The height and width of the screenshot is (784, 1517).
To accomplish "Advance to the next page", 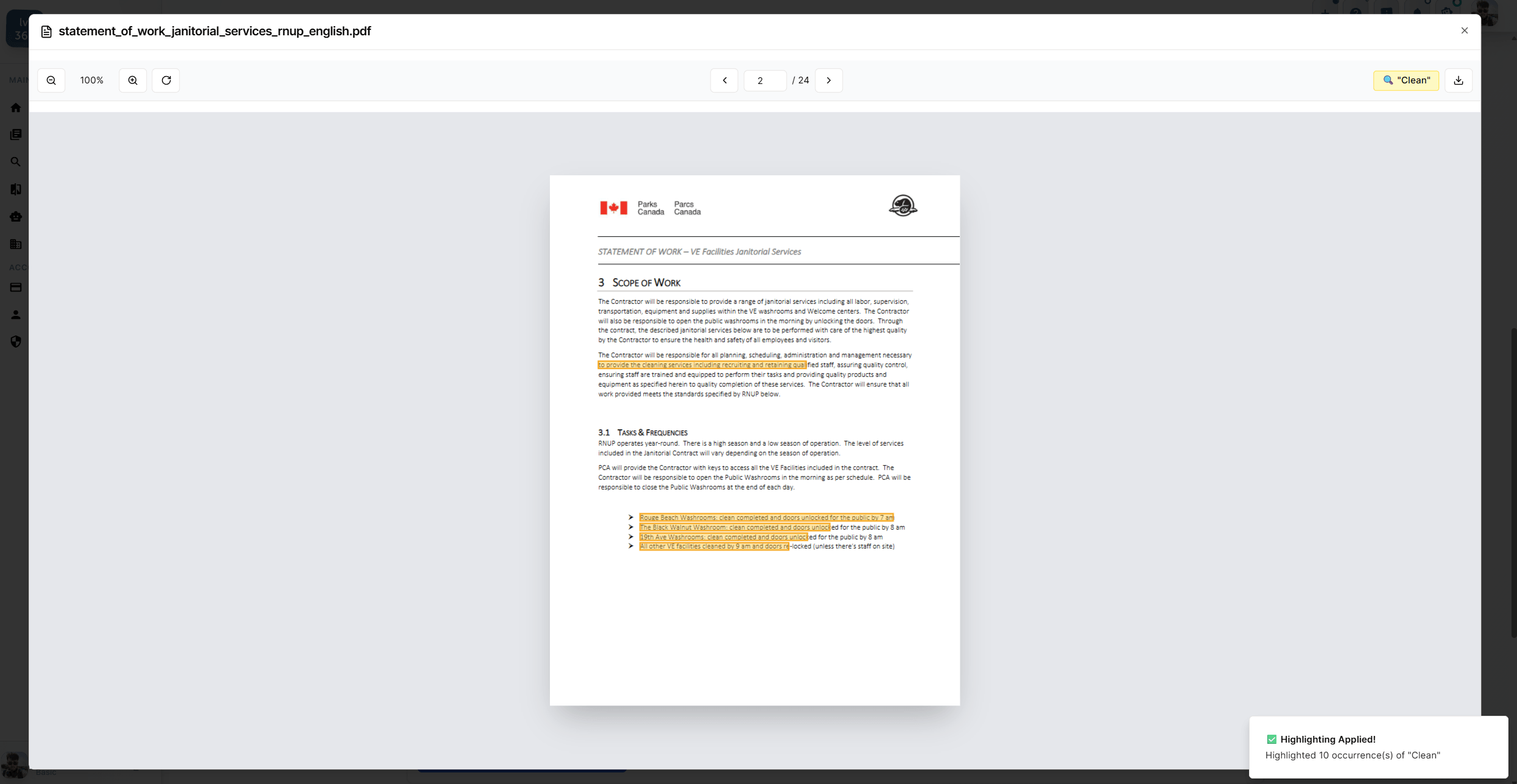I will pos(828,80).
